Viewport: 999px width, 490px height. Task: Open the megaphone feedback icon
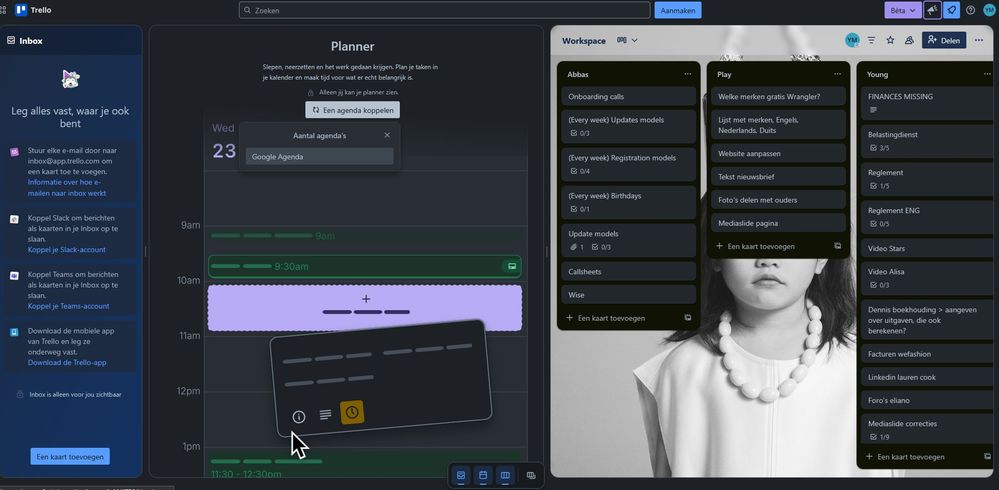932,10
